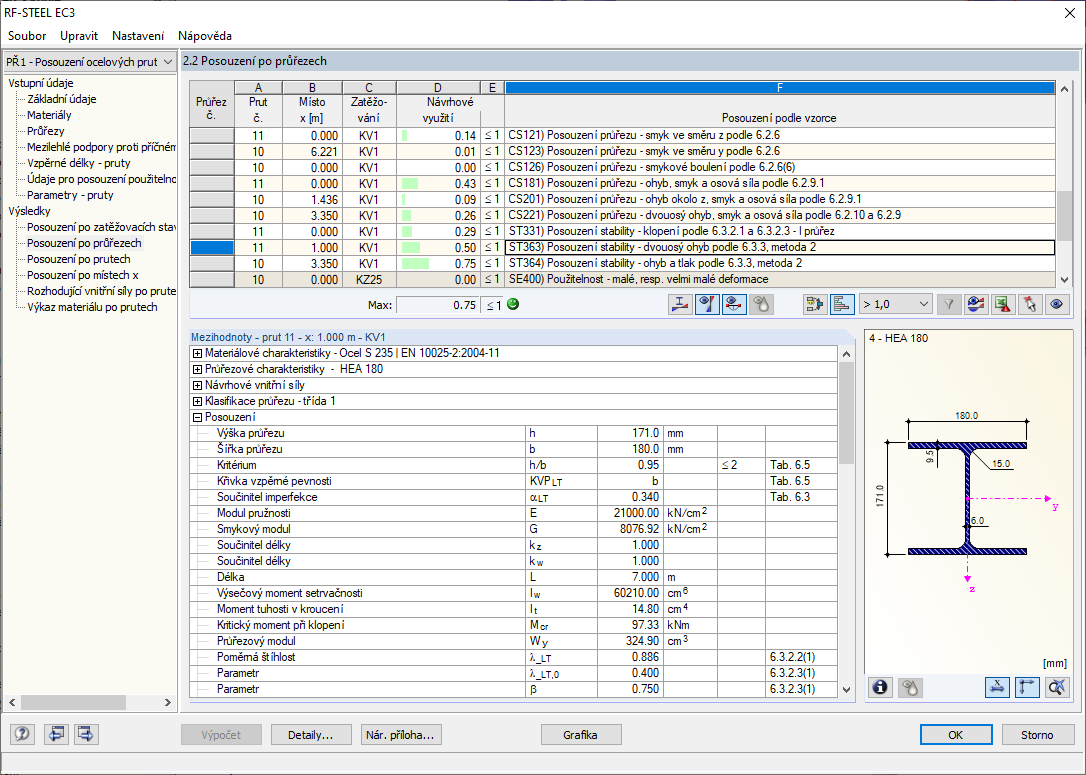Click the results table vertical scrollbar
The image size is (1086, 775).
1064,210
